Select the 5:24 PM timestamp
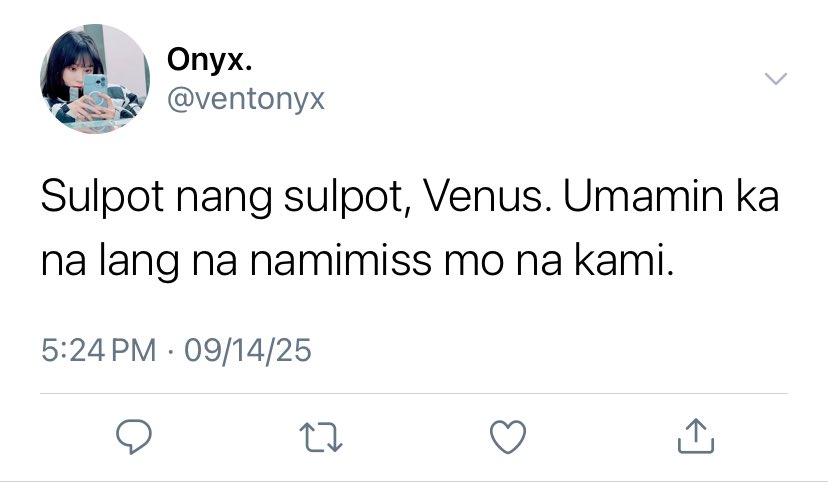This screenshot has height=482, width=828. [x=99, y=350]
